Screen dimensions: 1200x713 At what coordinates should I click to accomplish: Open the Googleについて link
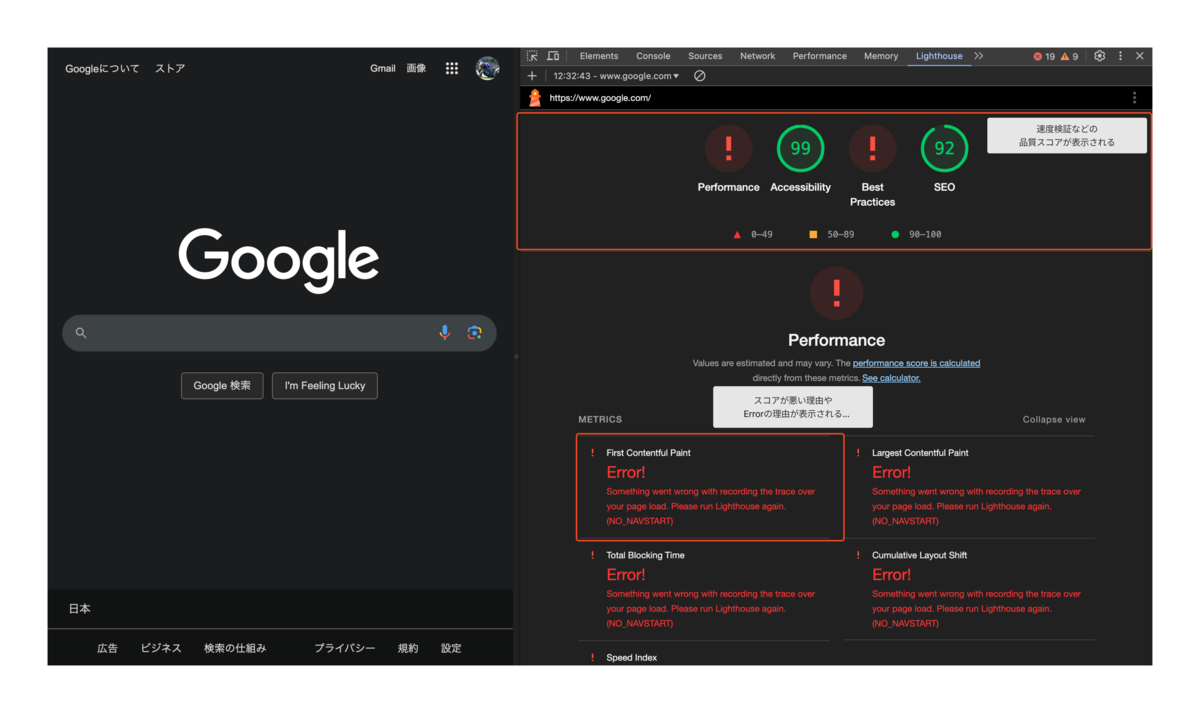click(103, 69)
